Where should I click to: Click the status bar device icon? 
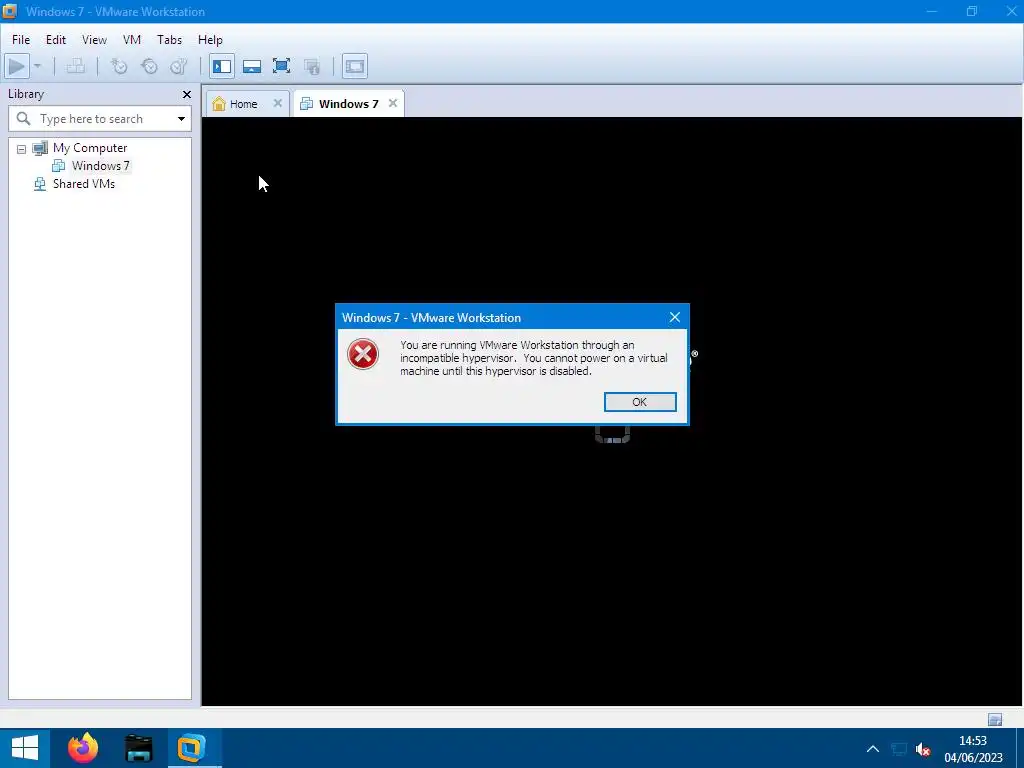point(995,720)
